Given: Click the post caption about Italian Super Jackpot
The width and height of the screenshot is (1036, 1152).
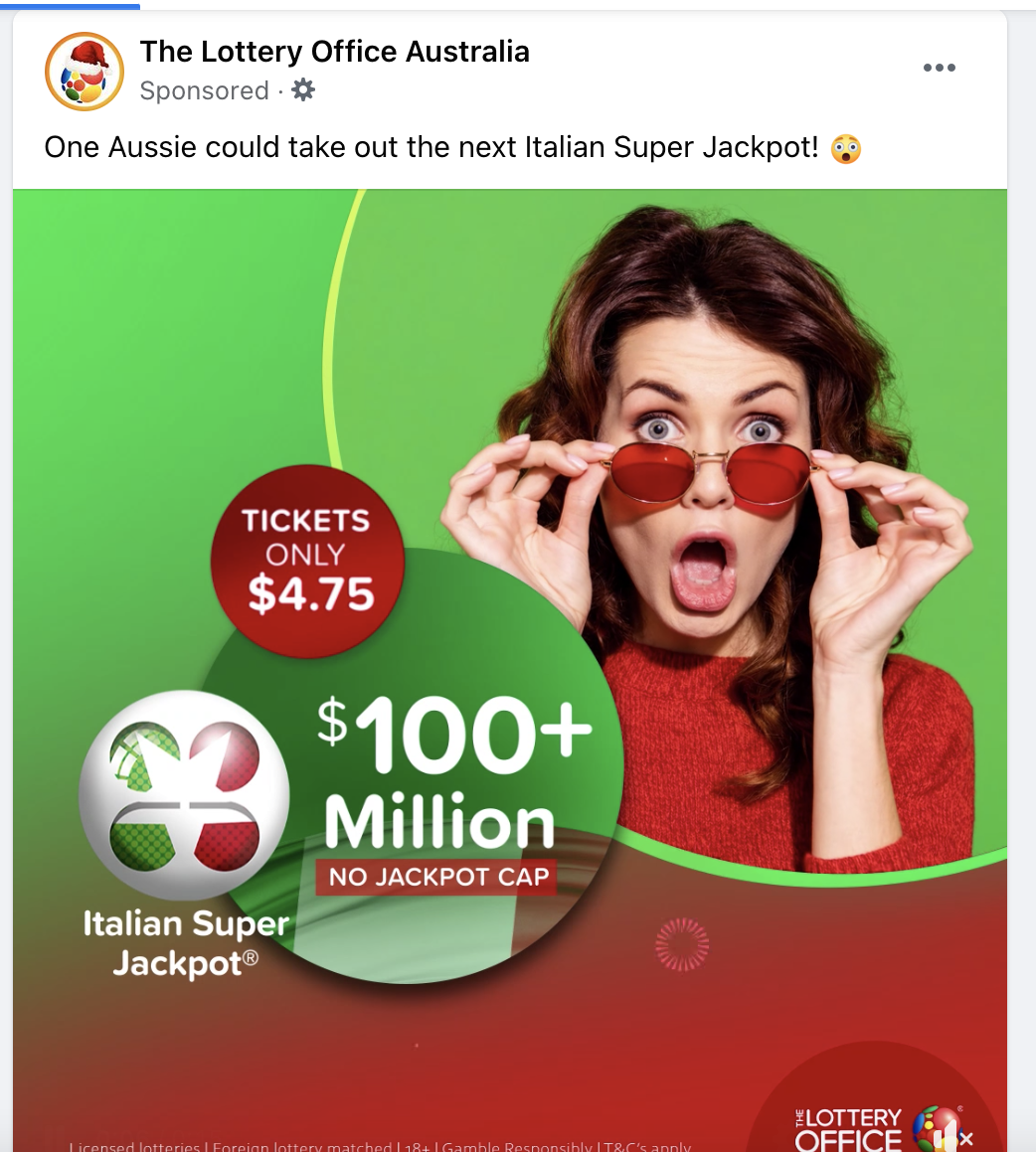Looking at the screenshot, I should (432, 147).
